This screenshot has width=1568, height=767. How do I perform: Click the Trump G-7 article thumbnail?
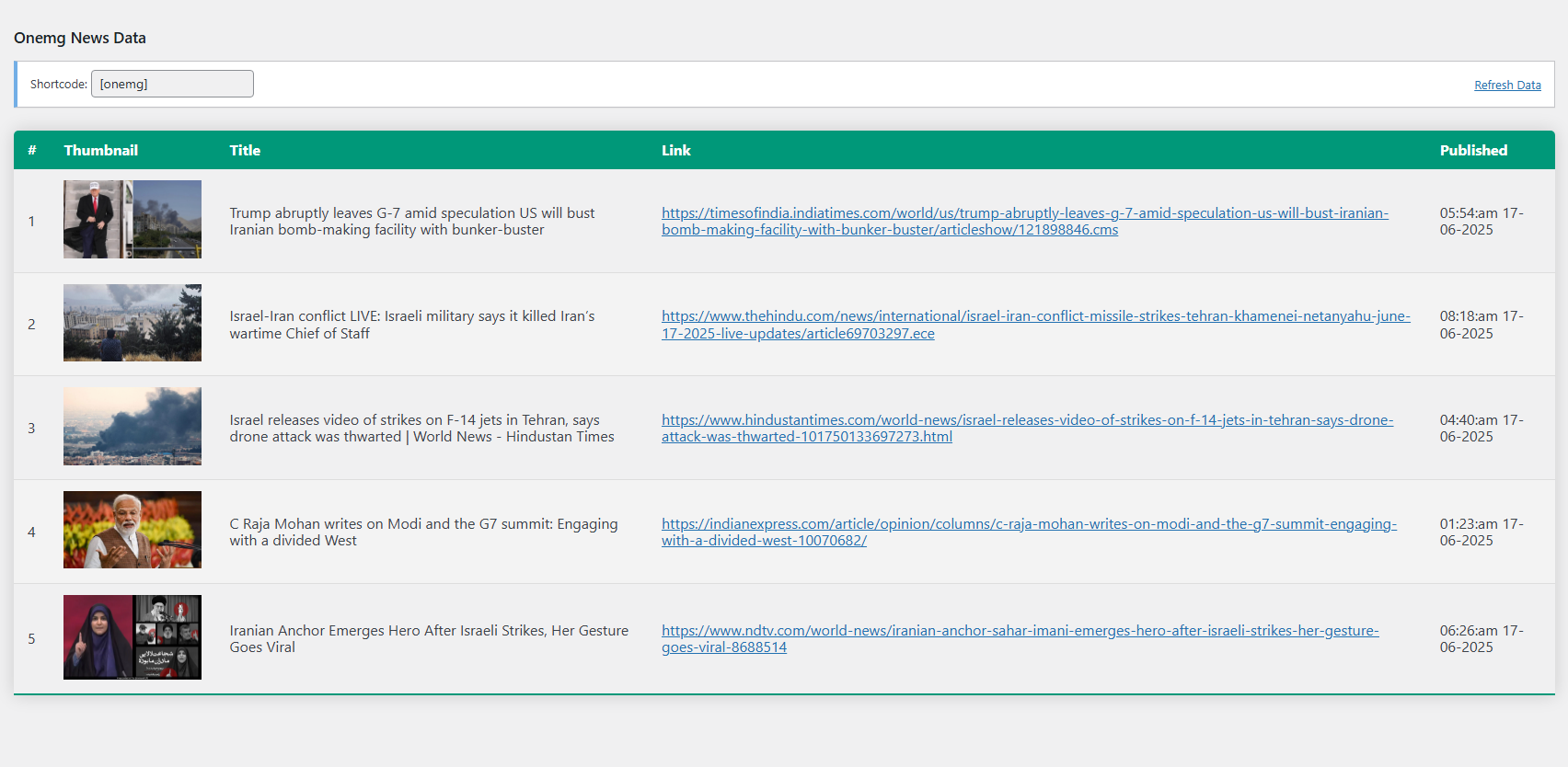133,220
